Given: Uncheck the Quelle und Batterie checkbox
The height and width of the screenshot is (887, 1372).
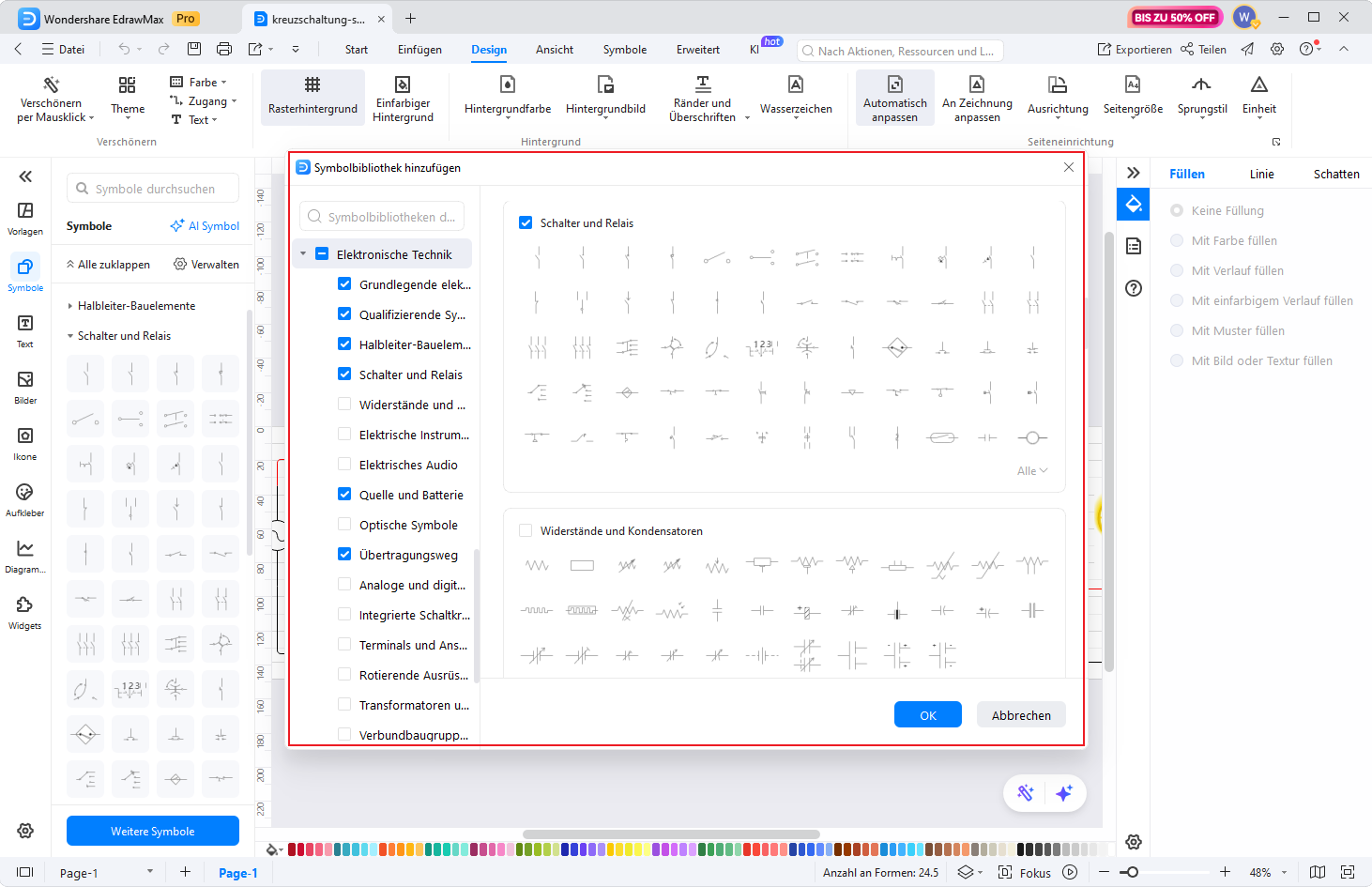Looking at the screenshot, I should tap(344, 495).
